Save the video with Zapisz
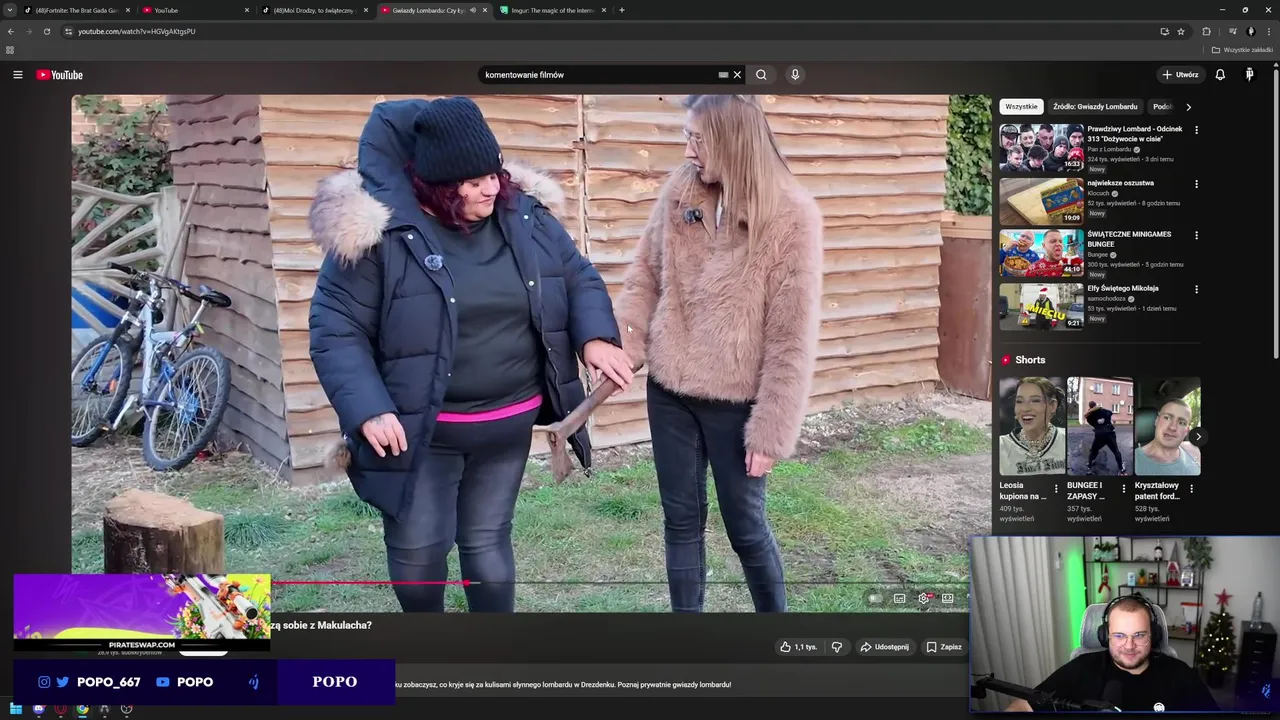1280x720 pixels. [943, 647]
